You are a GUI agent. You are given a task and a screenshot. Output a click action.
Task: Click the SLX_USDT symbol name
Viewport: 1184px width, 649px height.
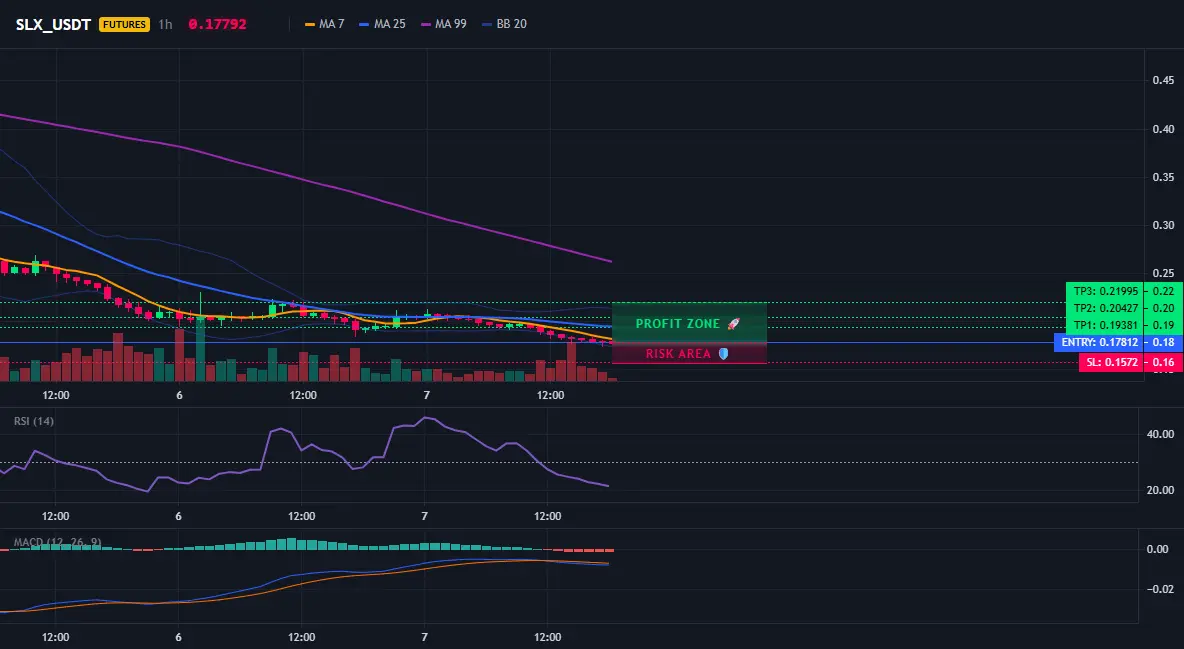click(54, 24)
